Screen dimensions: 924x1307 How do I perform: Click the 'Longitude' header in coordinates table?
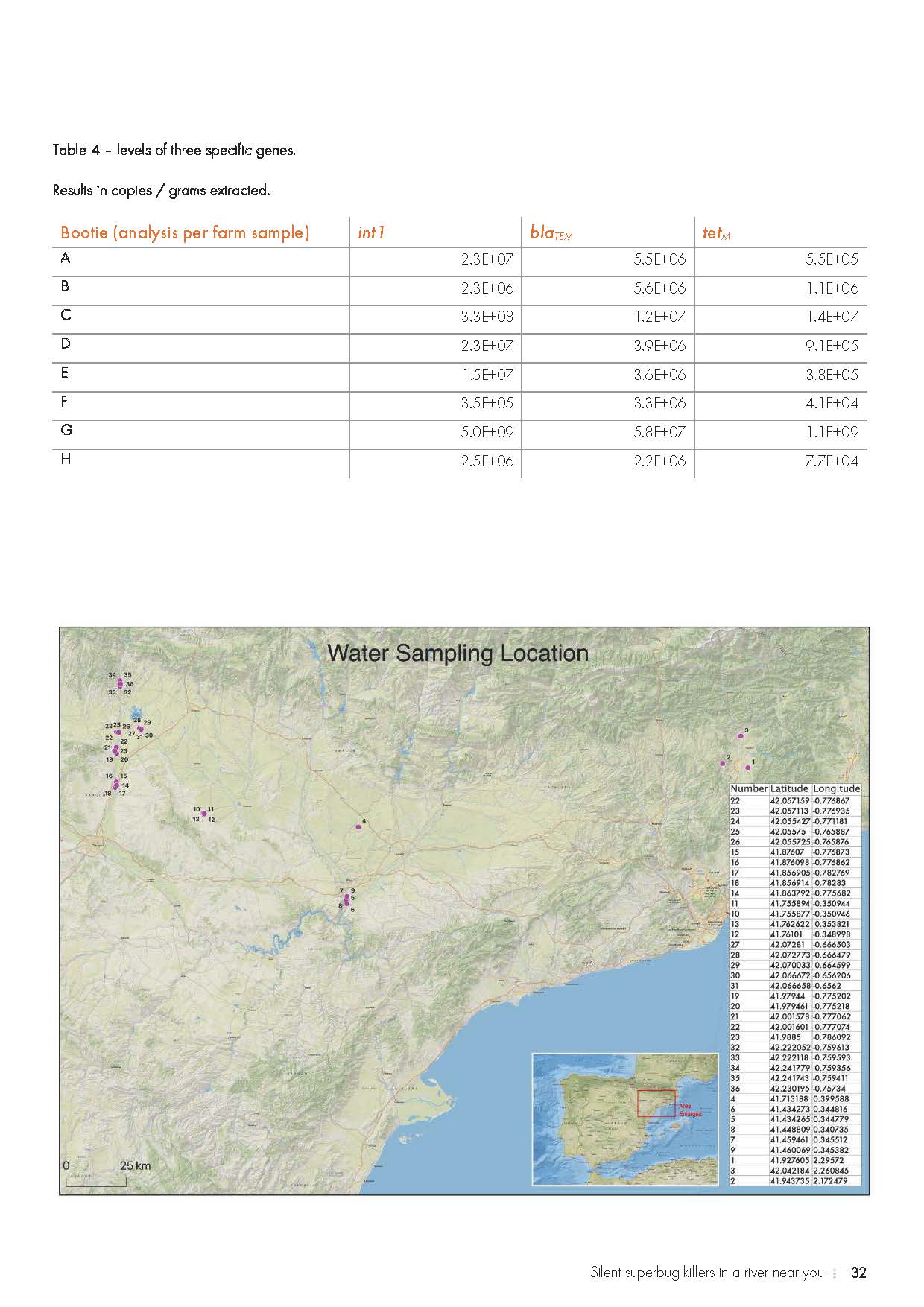coord(836,788)
